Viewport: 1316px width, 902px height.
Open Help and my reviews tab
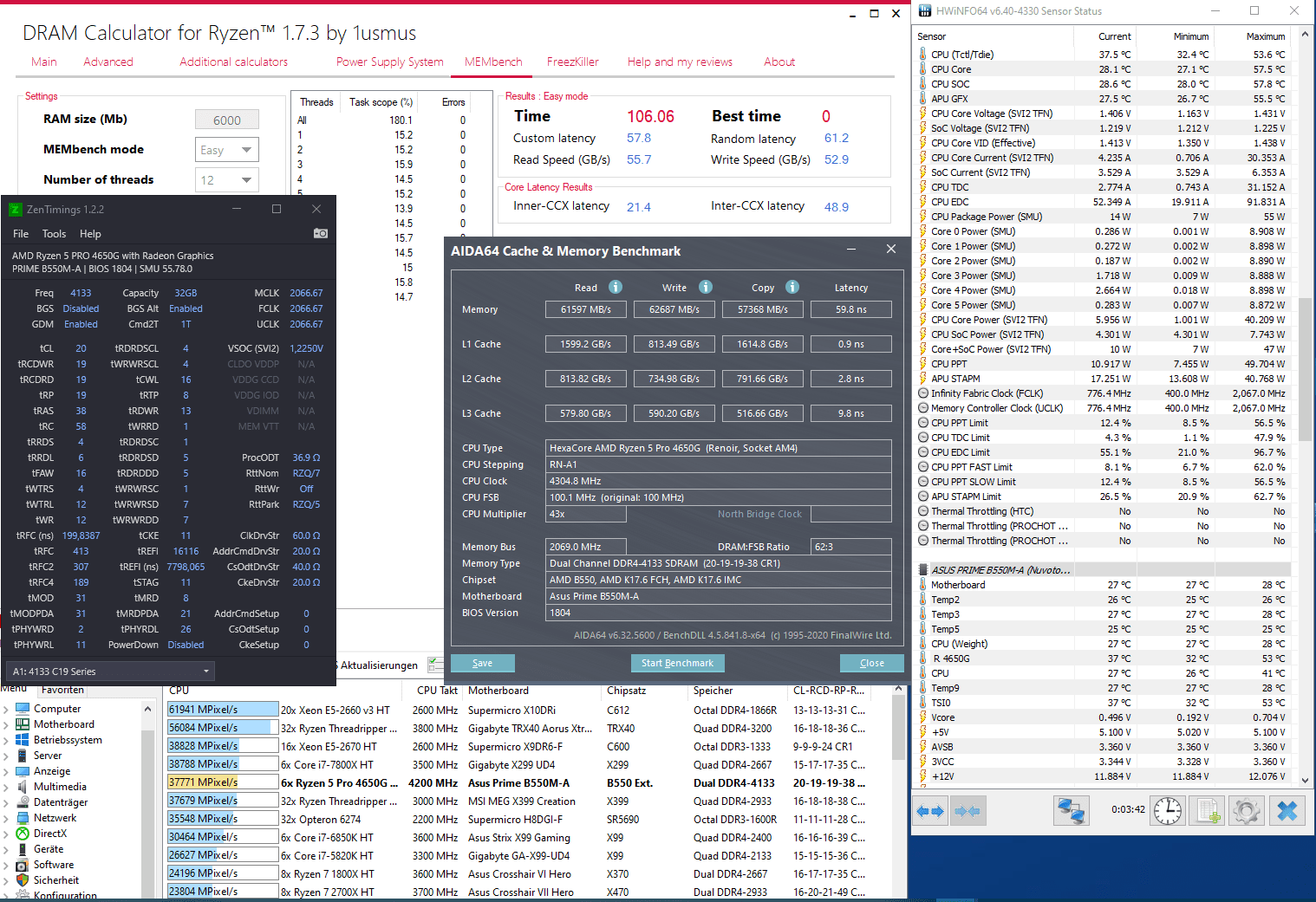[680, 62]
